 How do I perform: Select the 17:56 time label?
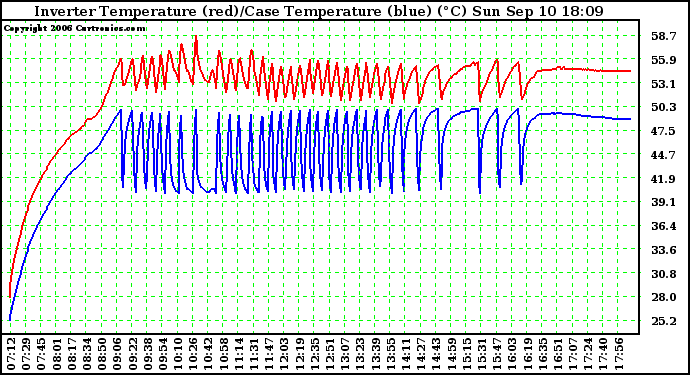619,354
